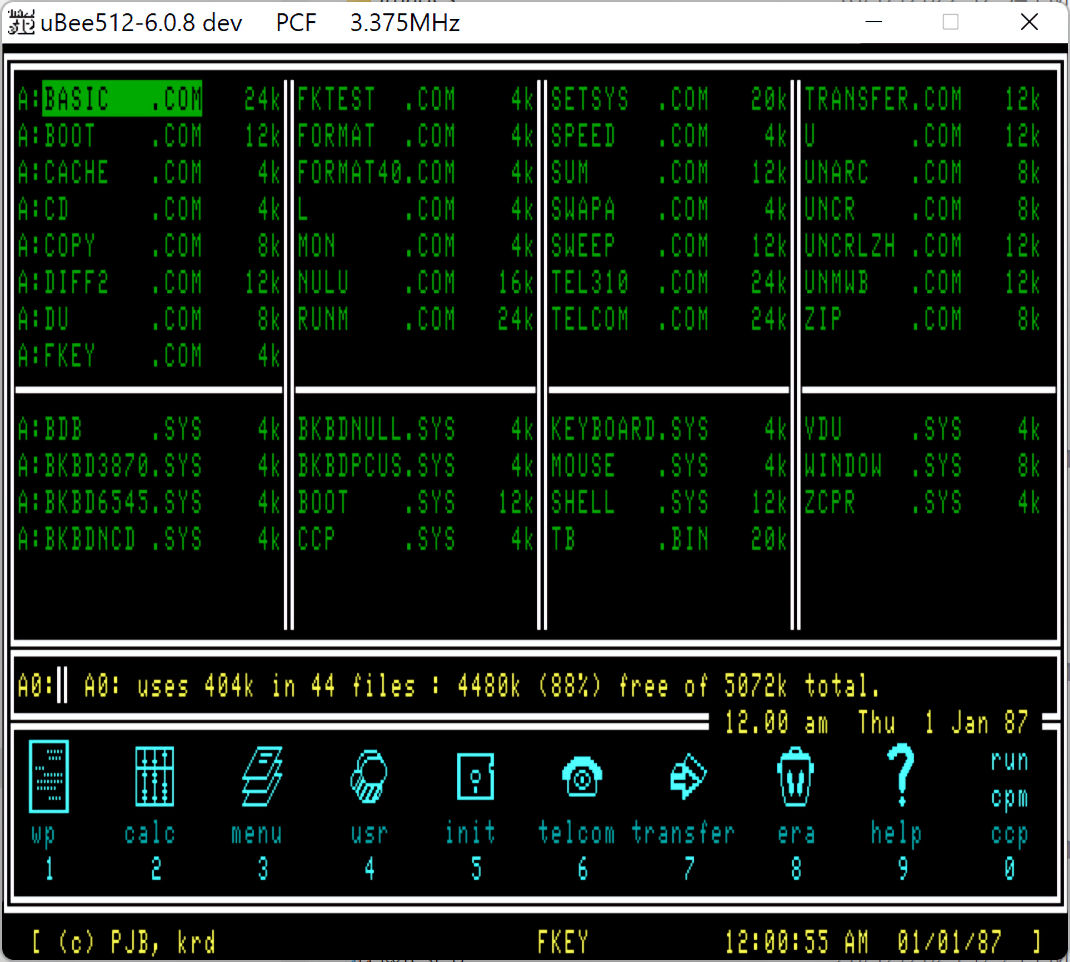Viewport: 1070px width, 962px height.
Task: Select the menu stacked pages icon
Action: point(261,777)
